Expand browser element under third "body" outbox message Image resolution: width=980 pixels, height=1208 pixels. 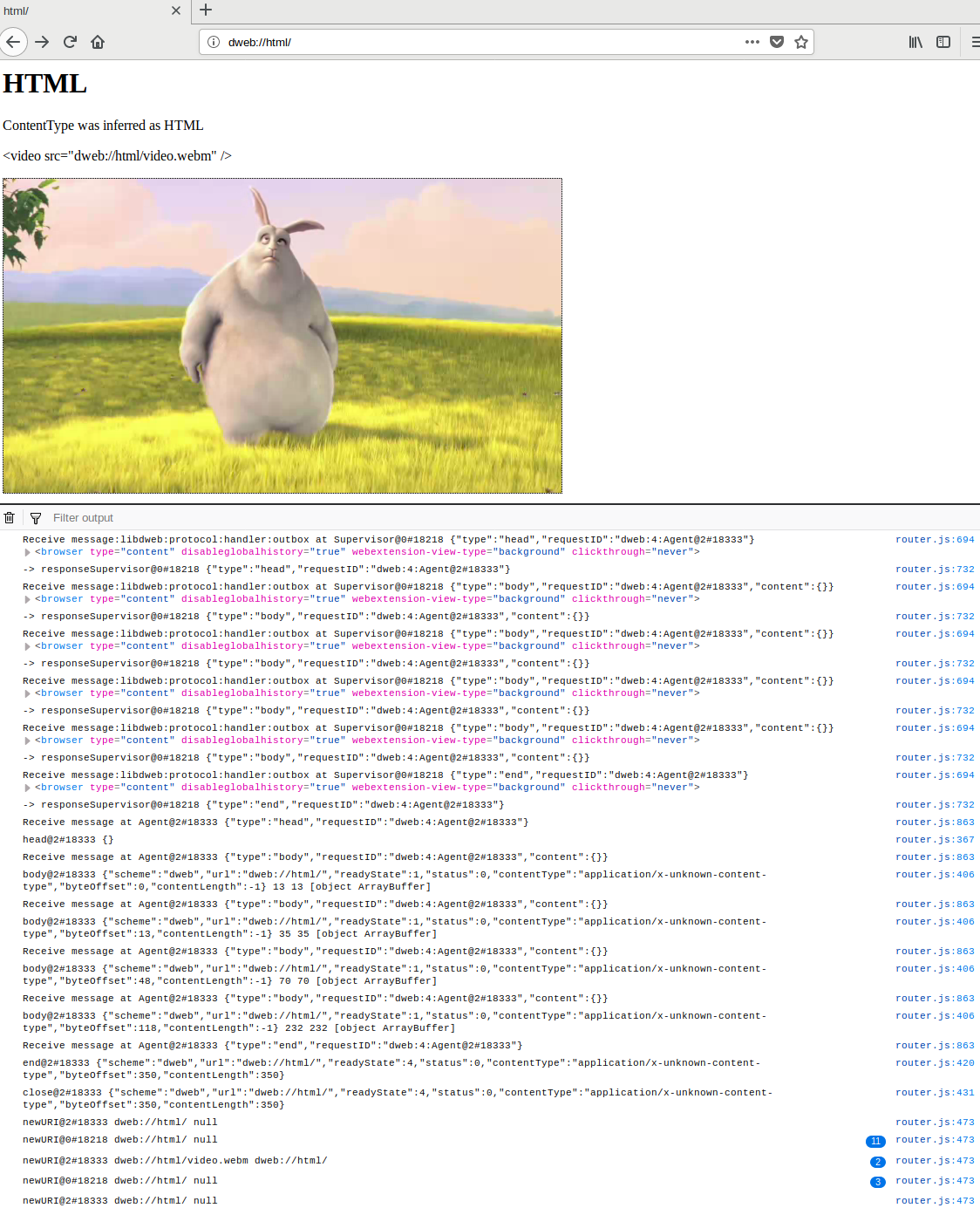pyautogui.click(x=27, y=693)
